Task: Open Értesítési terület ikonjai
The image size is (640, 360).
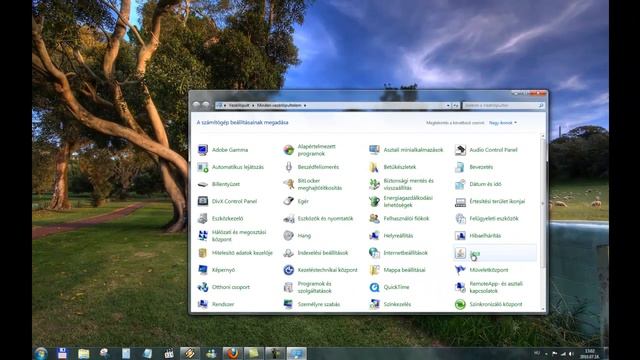Action: click(490, 201)
